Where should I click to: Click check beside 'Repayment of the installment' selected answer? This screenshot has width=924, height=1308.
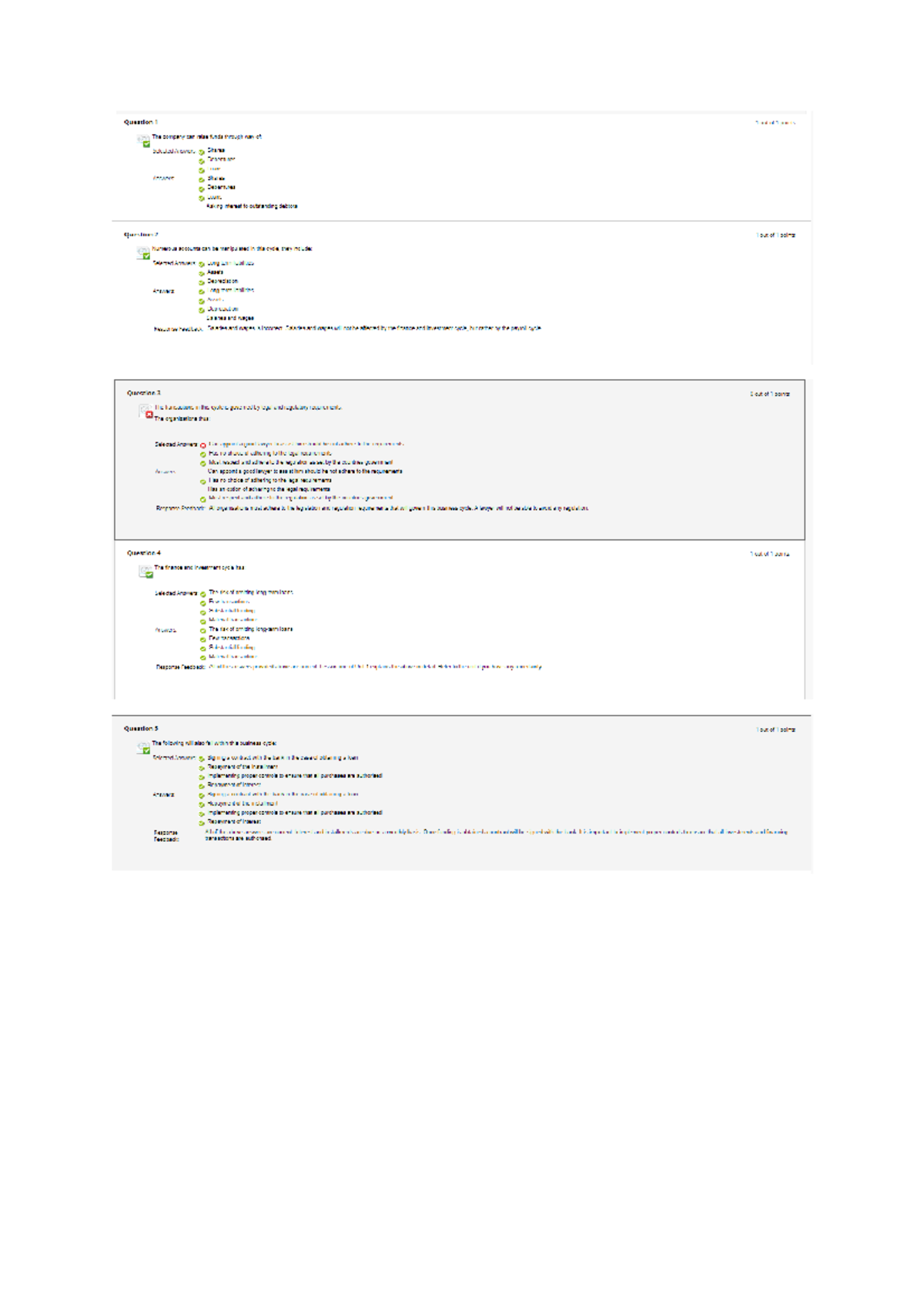point(202,768)
